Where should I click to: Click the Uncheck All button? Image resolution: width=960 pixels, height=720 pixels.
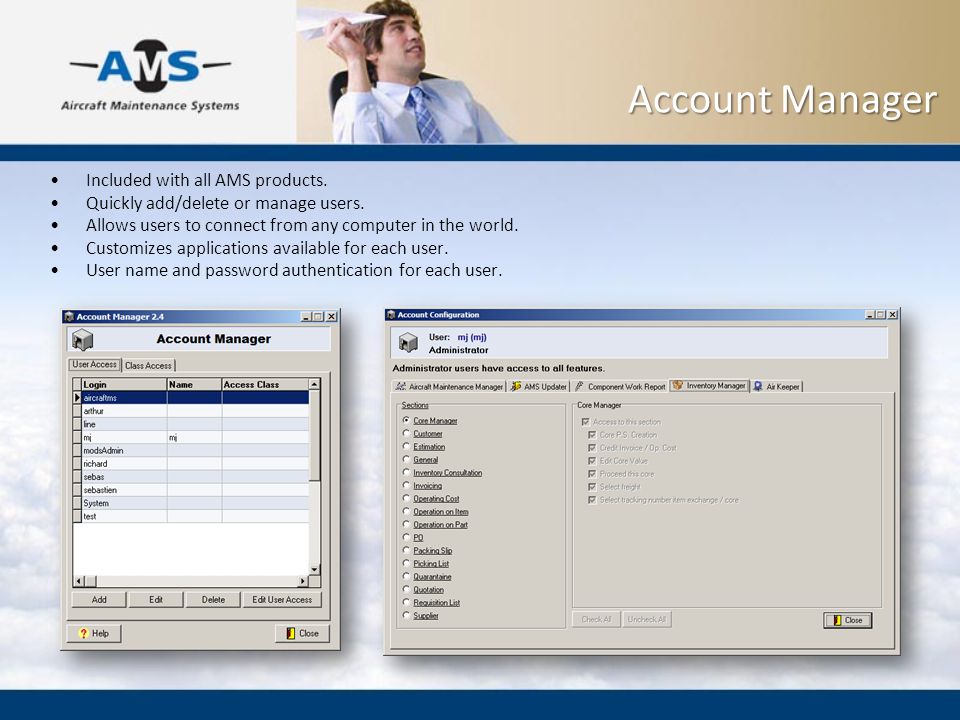click(x=647, y=619)
